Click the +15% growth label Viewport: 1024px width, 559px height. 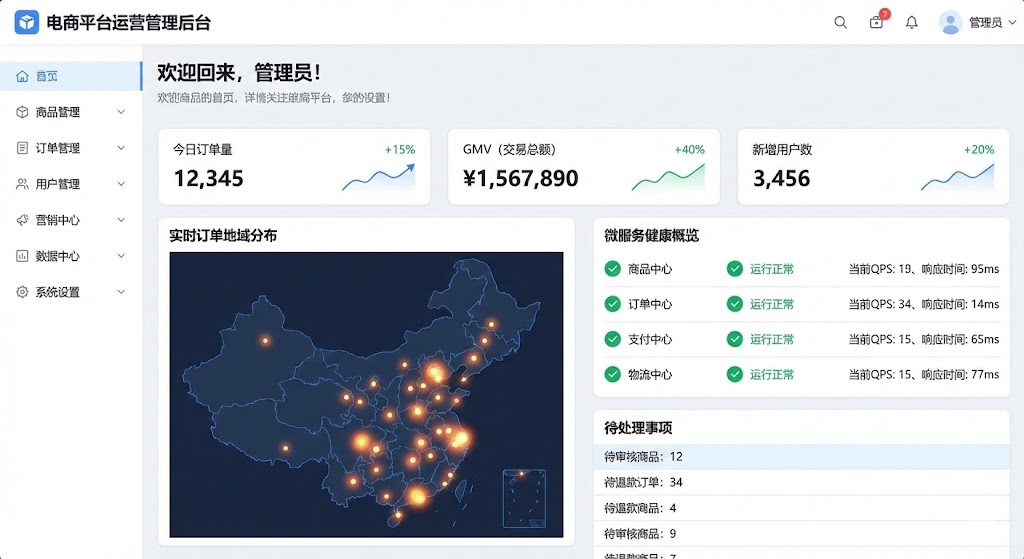[x=400, y=150]
